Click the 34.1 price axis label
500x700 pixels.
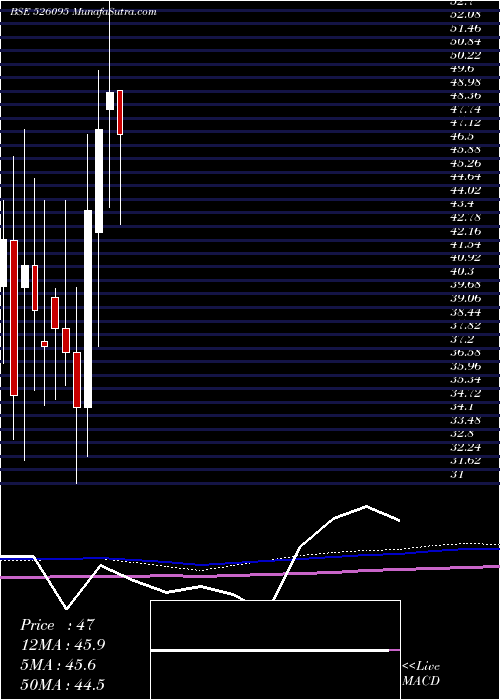click(462, 407)
